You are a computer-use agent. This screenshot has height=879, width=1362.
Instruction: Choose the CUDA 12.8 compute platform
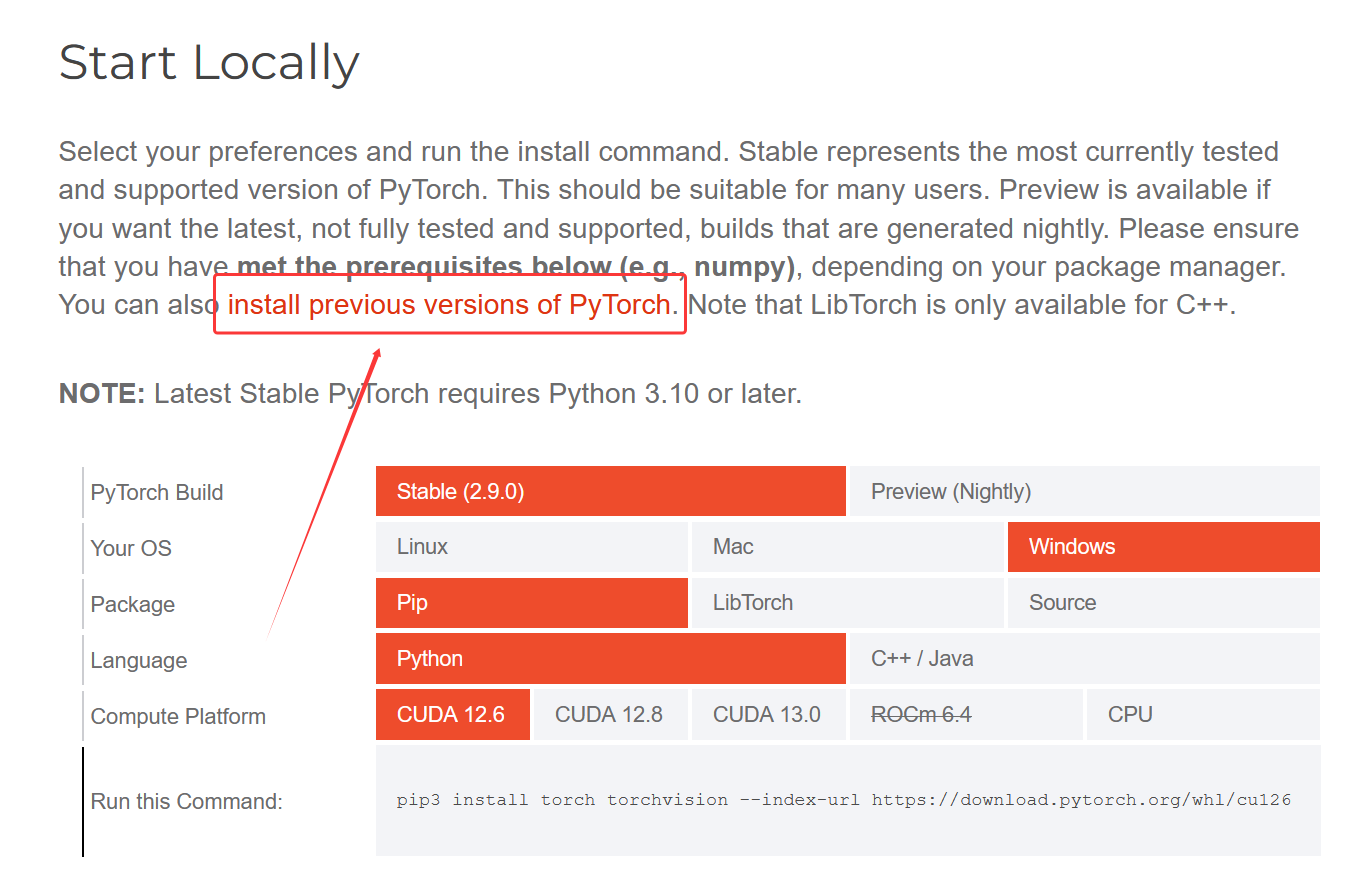coord(611,715)
